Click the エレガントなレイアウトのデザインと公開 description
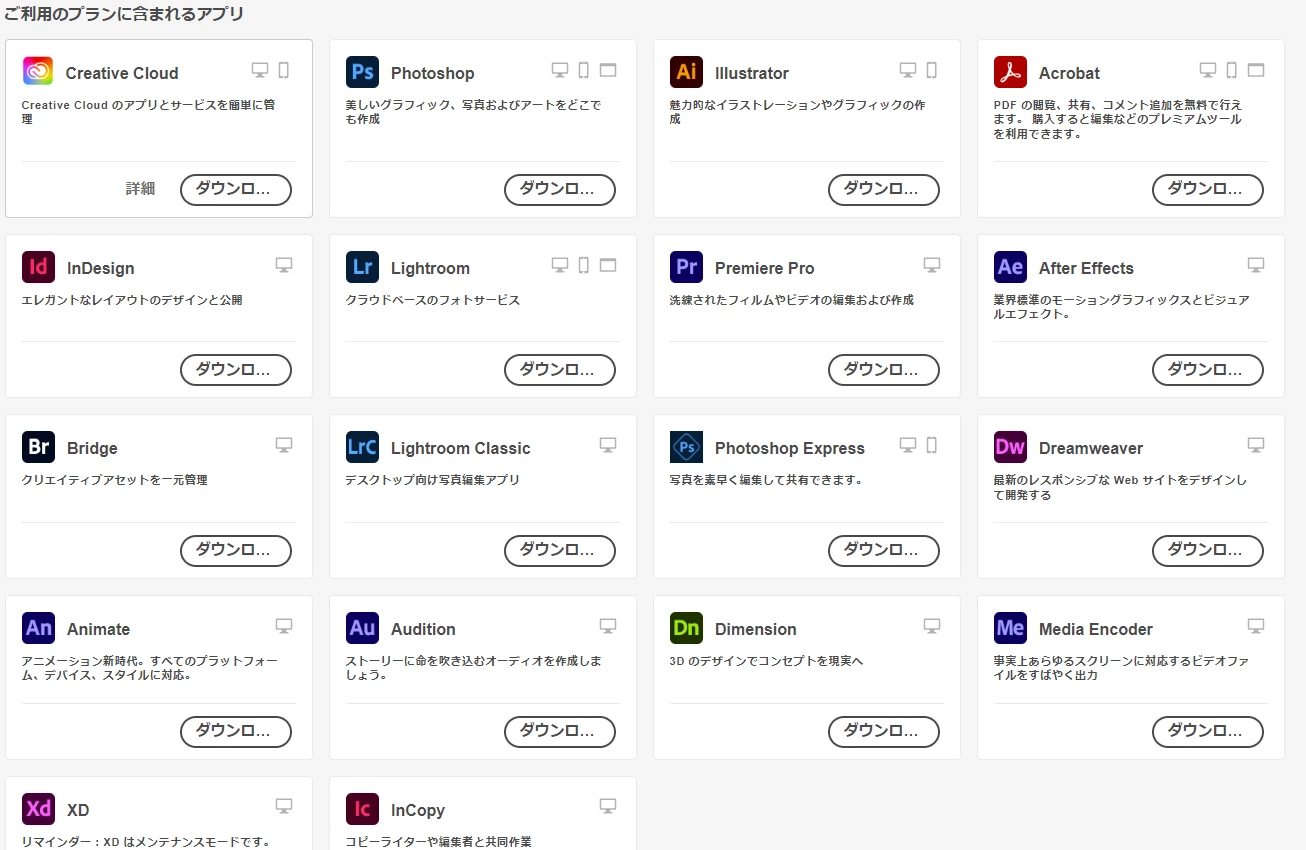The height and width of the screenshot is (850, 1306). (x=132, y=300)
